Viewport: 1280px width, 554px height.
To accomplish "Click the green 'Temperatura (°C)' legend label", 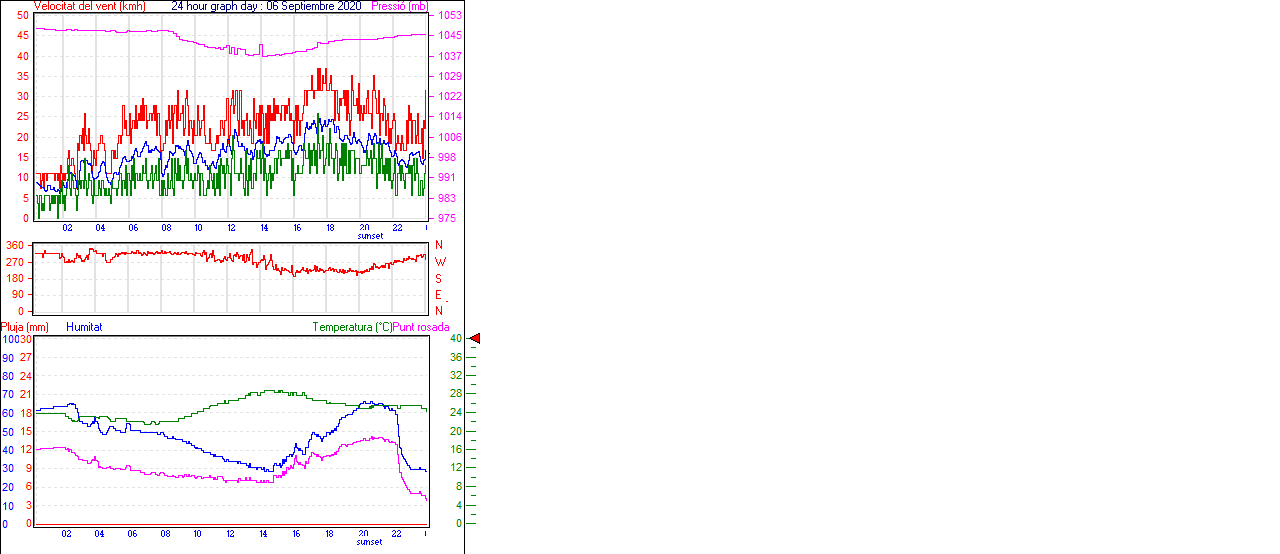I will point(352,327).
